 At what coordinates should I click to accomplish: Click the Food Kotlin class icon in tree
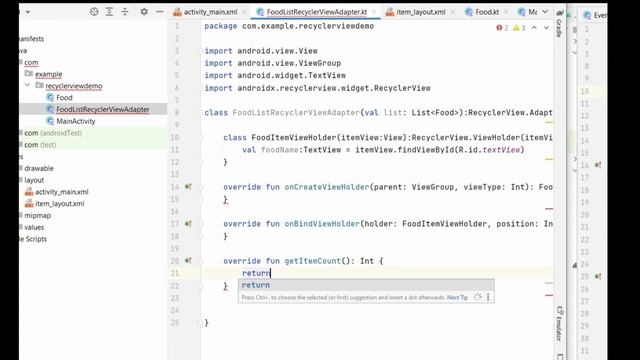(x=50, y=98)
